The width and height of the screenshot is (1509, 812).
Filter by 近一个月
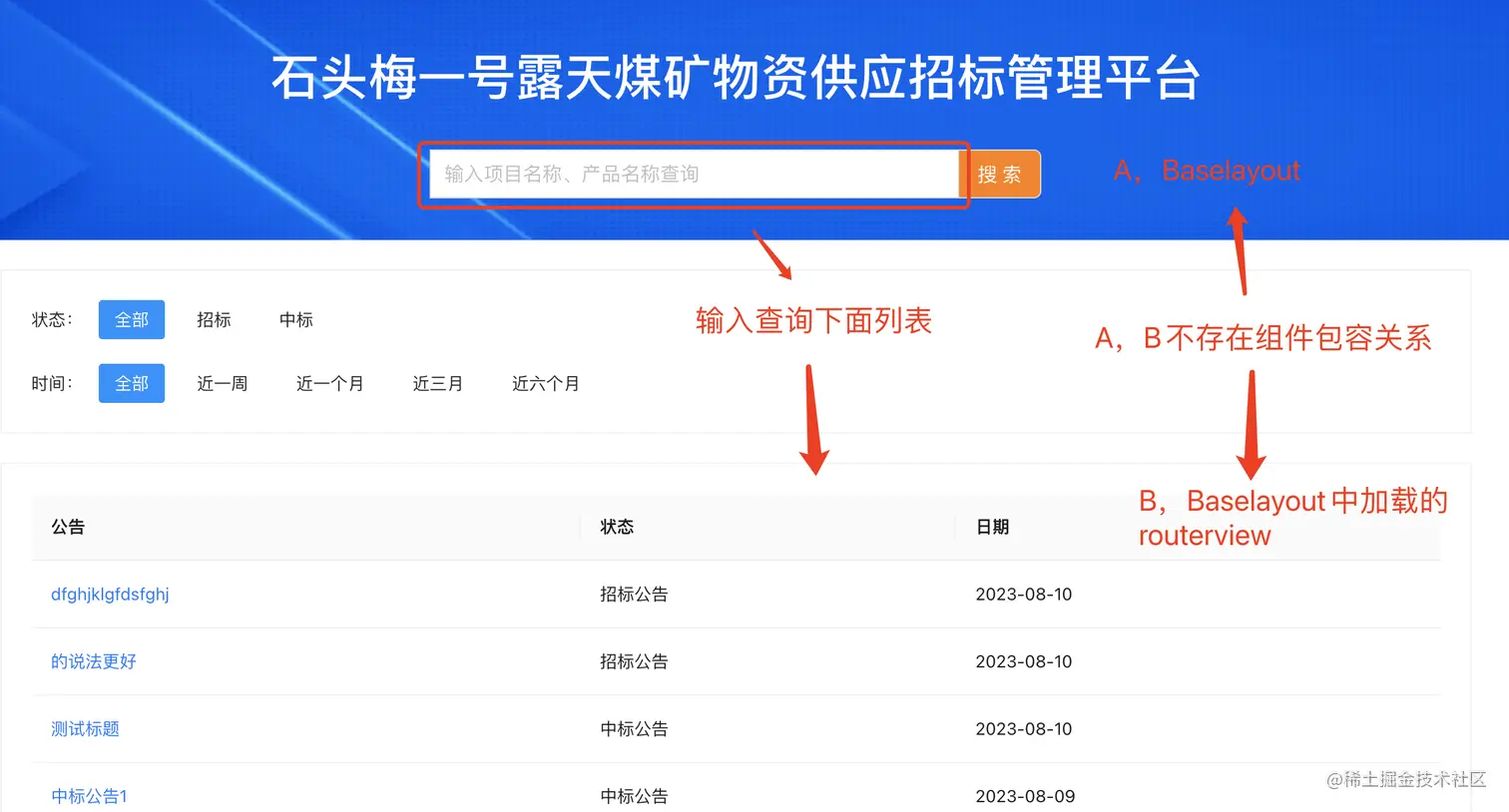click(x=330, y=384)
